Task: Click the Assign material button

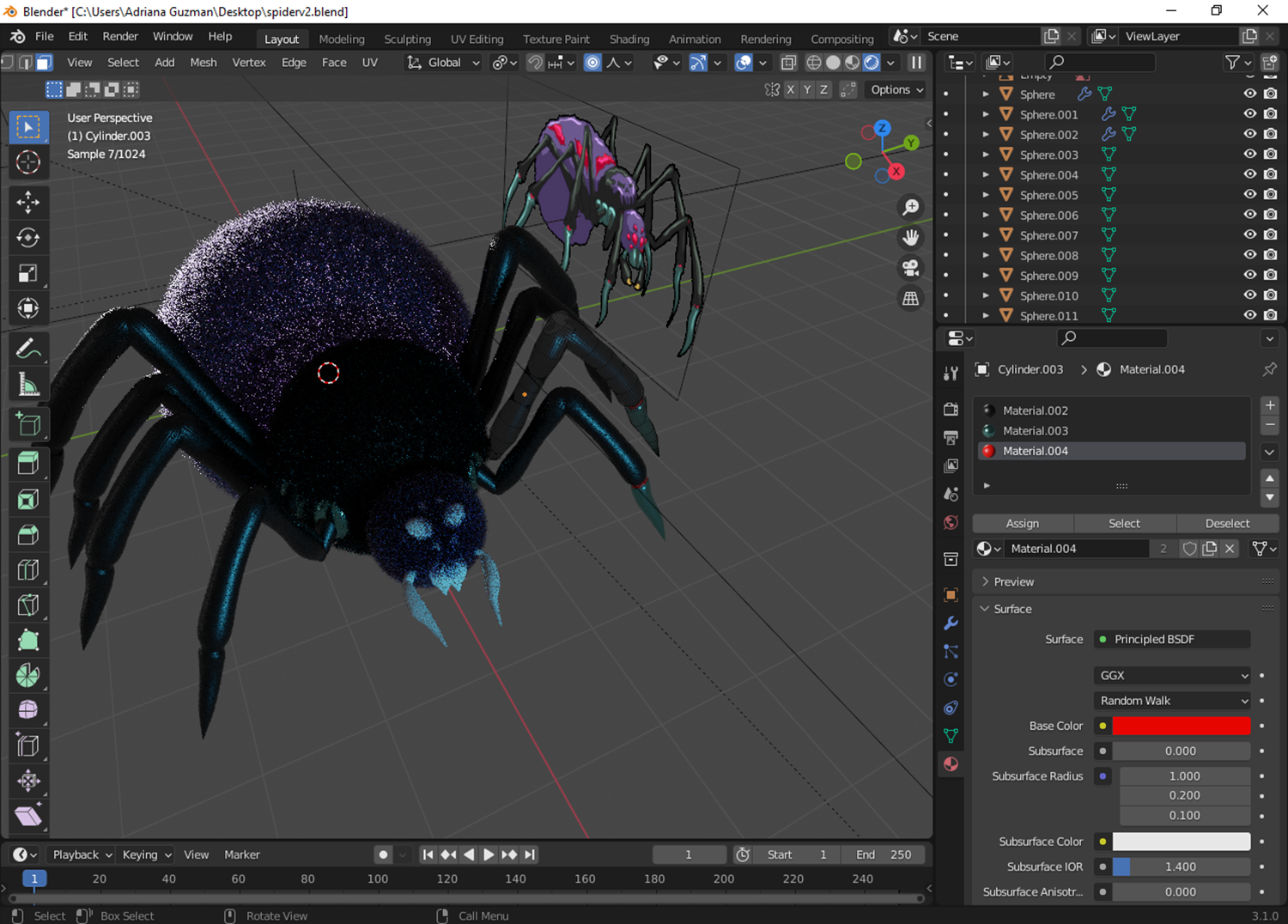Action: (x=1023, y=523)
